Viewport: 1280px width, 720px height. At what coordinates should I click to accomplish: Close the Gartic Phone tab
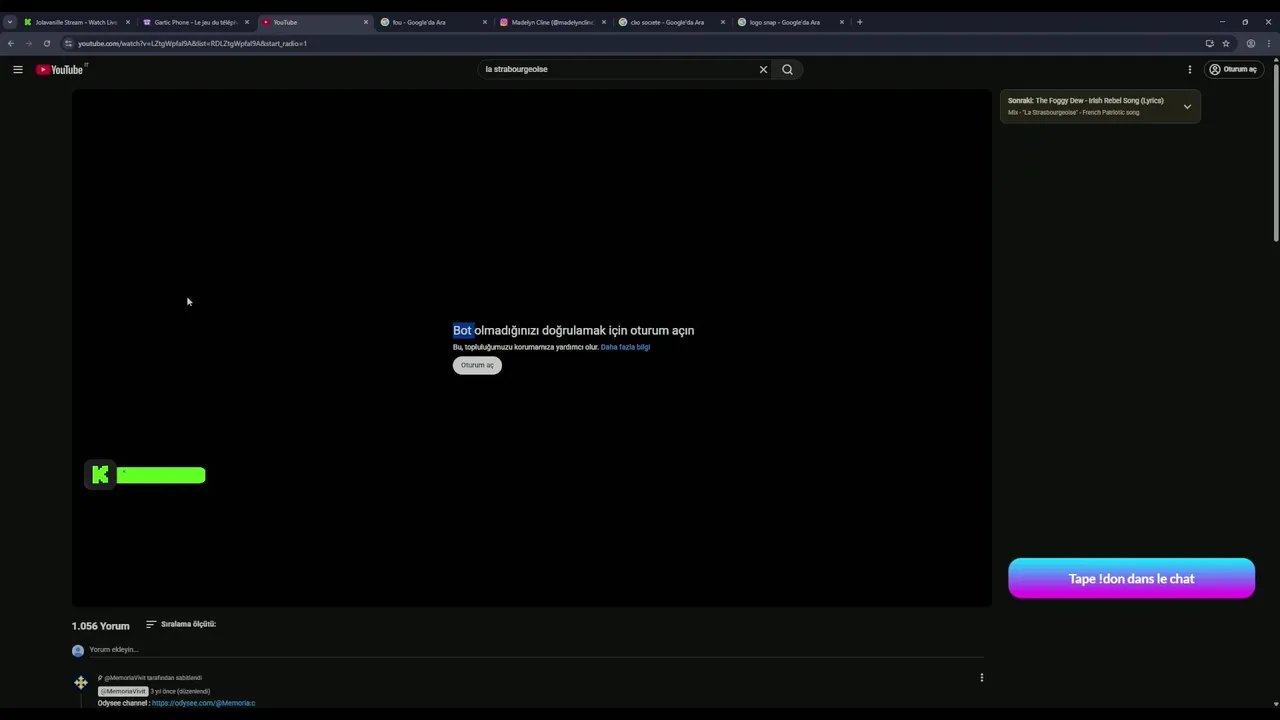click(247, 22)
